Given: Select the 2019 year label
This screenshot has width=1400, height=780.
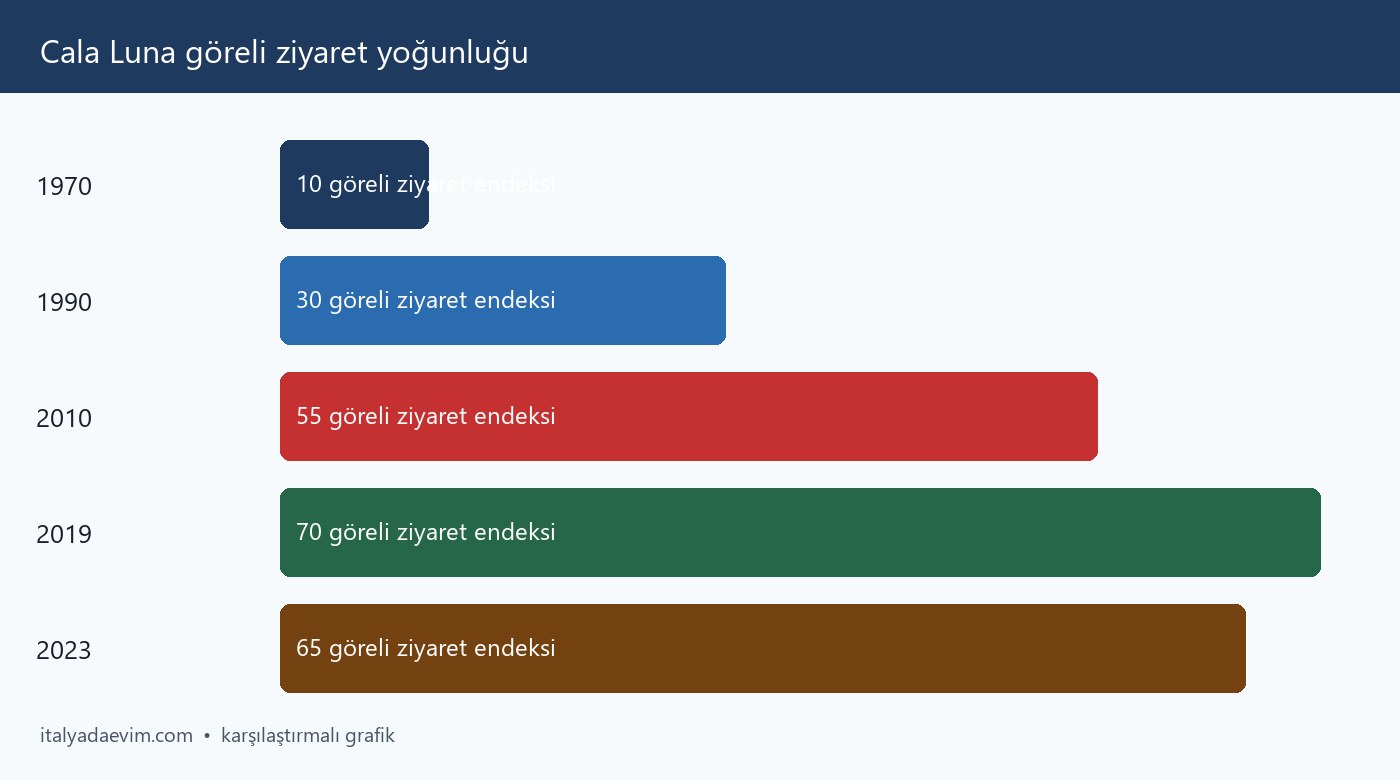Looking at the screenshot, I should pos(64,534).
